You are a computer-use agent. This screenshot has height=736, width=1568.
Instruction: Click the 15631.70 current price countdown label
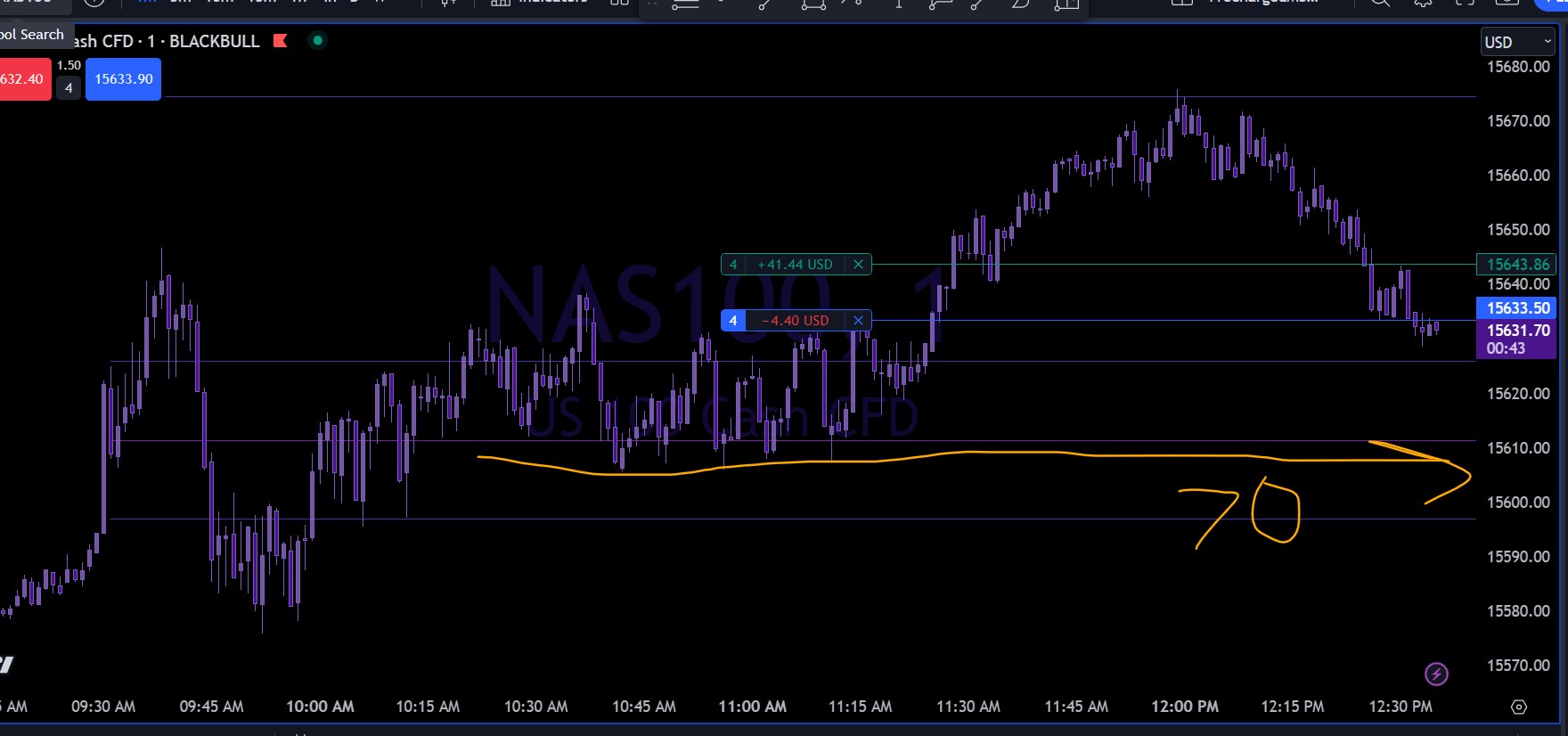click(1517, 339)
